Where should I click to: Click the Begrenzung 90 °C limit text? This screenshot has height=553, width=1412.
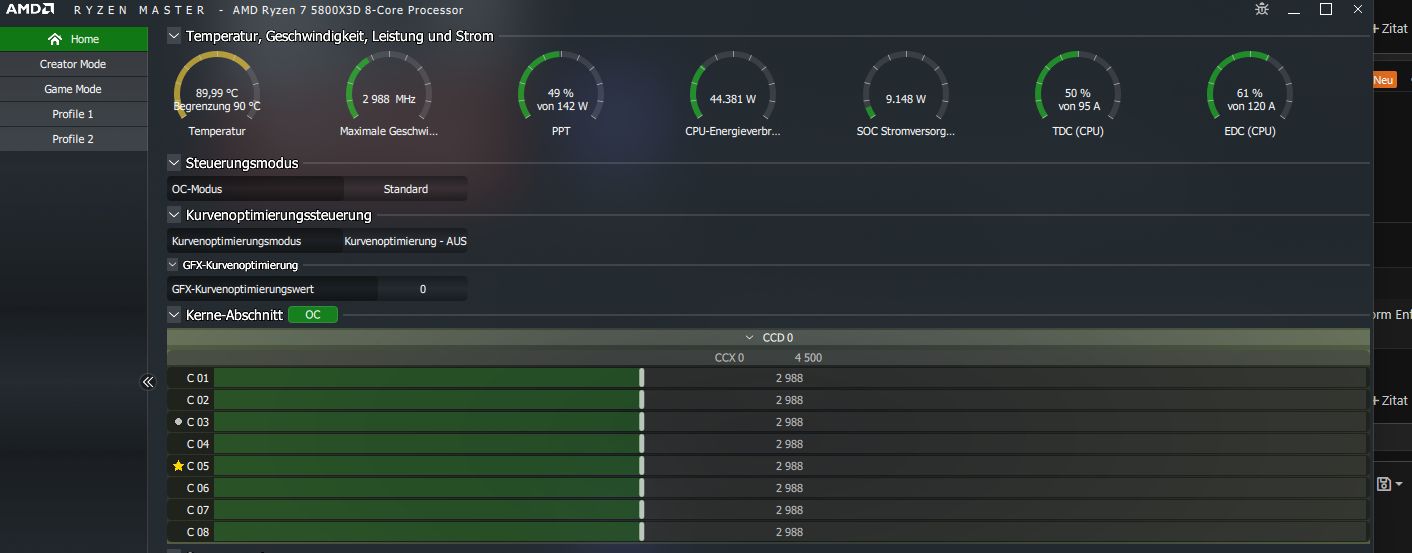click(217, 106)
